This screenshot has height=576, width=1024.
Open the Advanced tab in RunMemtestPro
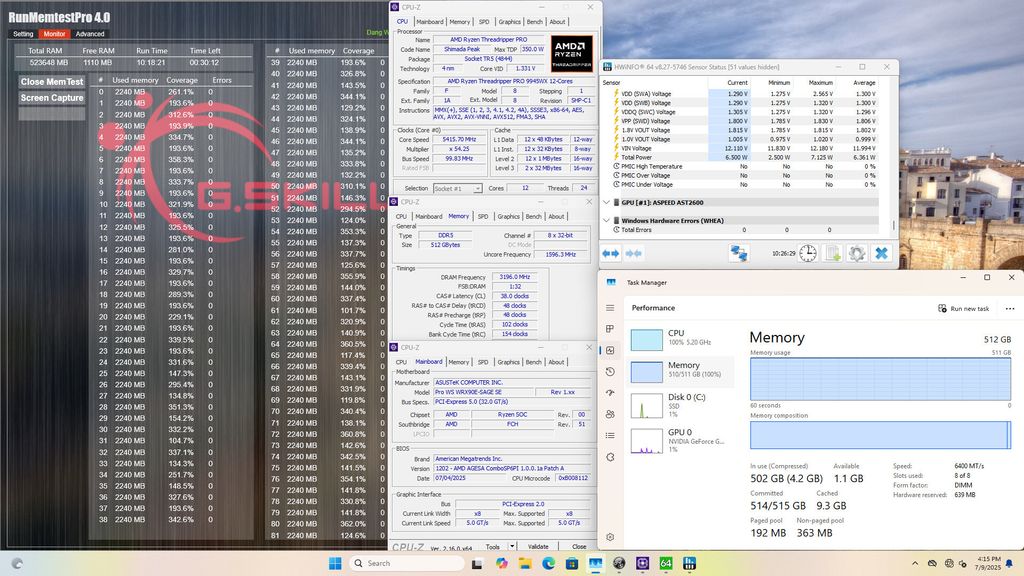coord(89,33)
